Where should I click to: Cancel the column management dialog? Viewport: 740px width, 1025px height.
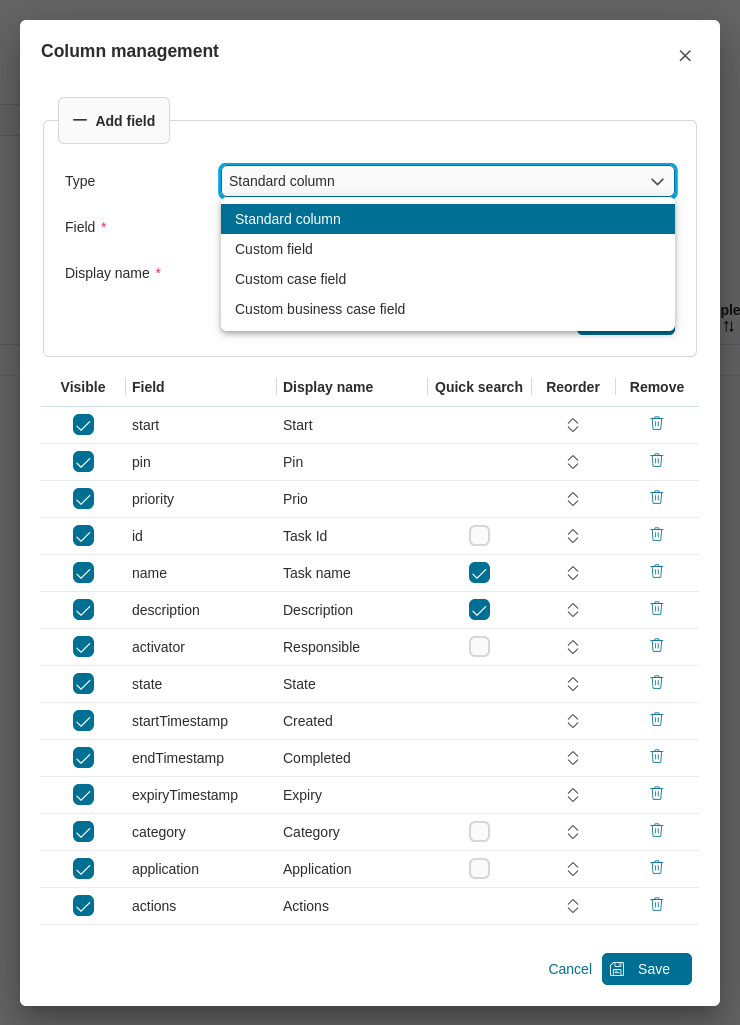569,969
